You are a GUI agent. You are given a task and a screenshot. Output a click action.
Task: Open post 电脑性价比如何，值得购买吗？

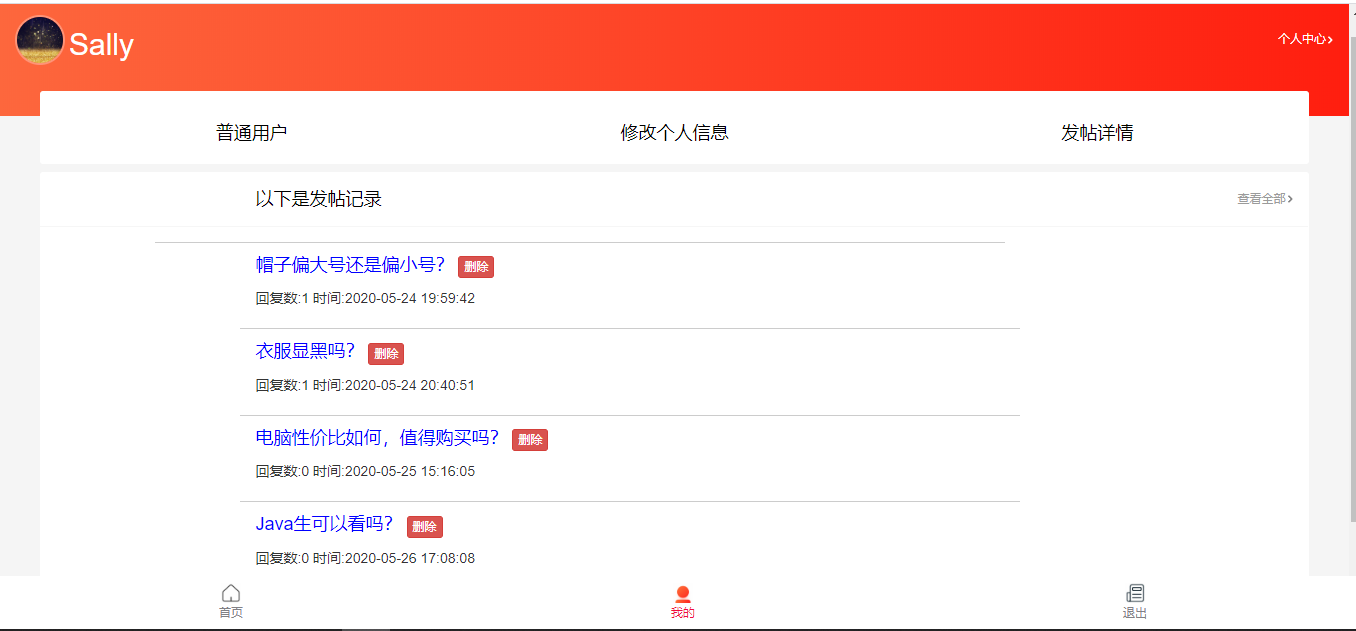(x=377, y=437)
